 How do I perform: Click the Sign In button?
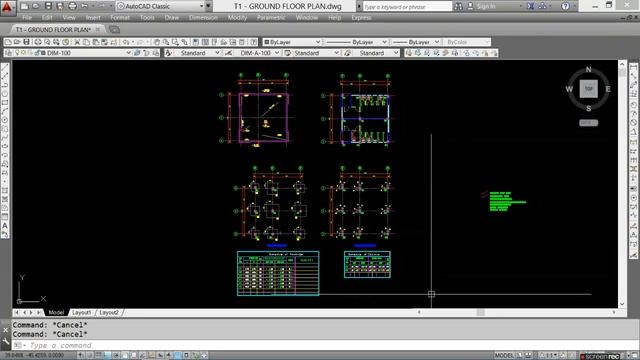(x=486, y=6)
